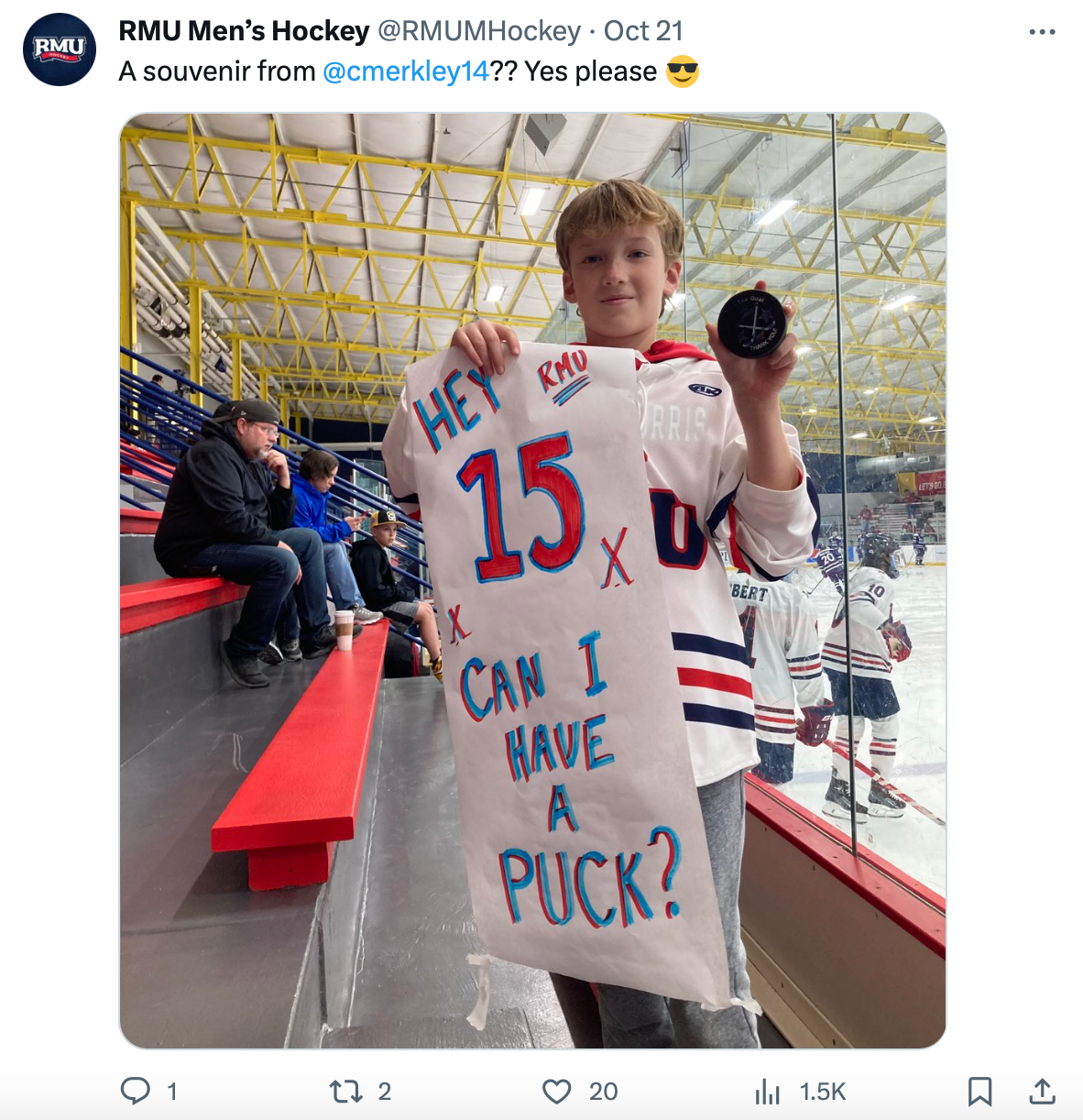Click the reply speech bubble icon
1083x1120 pixels.
point(136,1091)
